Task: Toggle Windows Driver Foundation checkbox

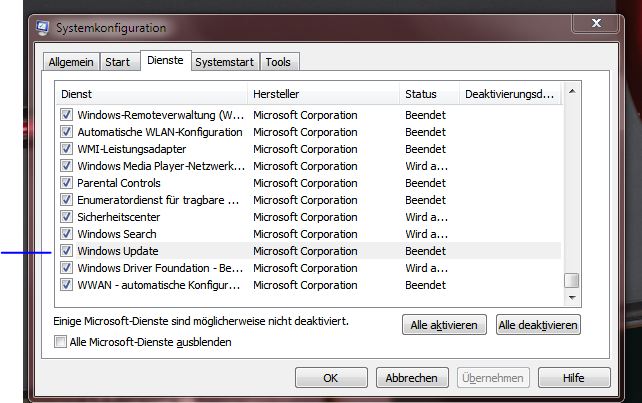Action: 66,267
